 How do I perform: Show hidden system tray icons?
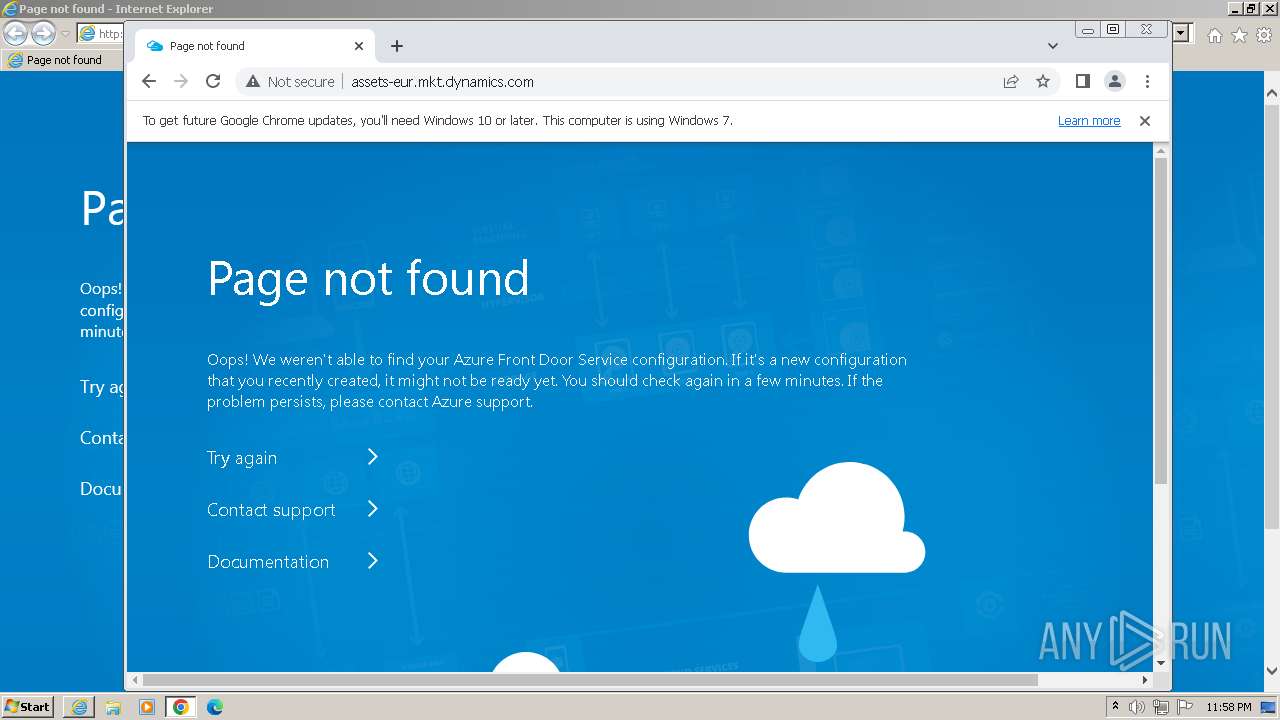[x=1115, y=707]
